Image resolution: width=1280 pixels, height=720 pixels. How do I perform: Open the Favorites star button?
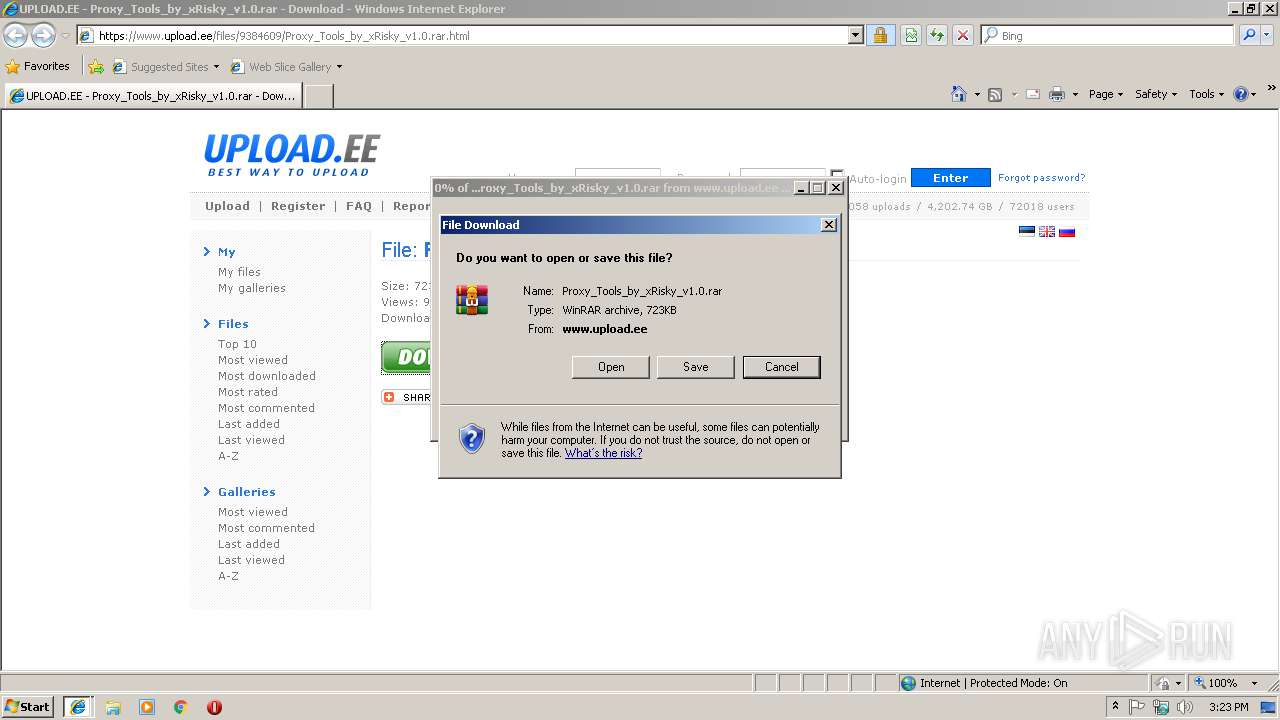(38, 66)
